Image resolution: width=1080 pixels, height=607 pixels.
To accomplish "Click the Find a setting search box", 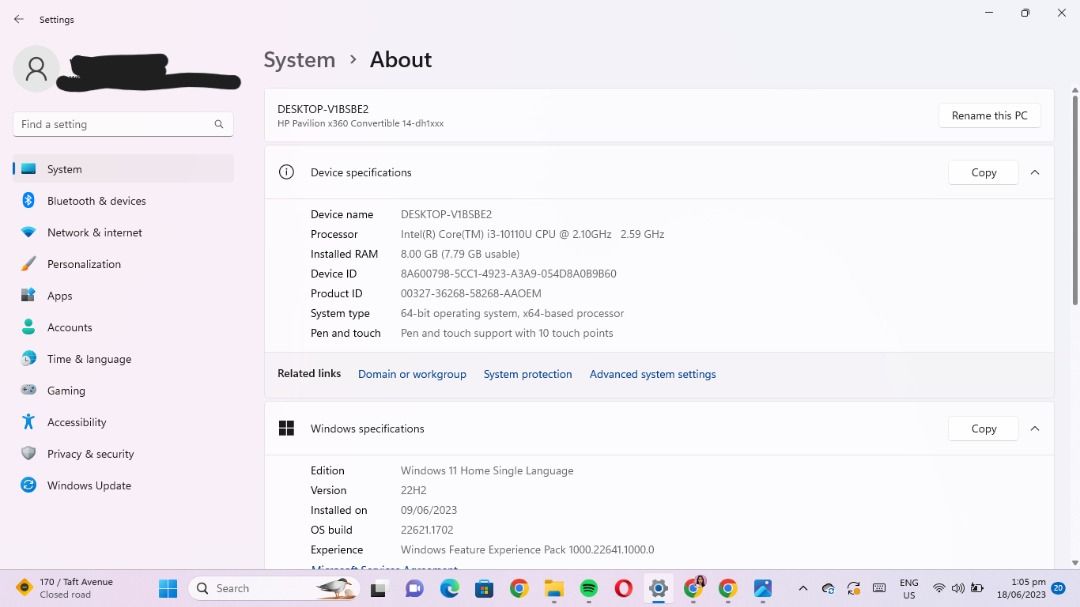I will point(115,124).
